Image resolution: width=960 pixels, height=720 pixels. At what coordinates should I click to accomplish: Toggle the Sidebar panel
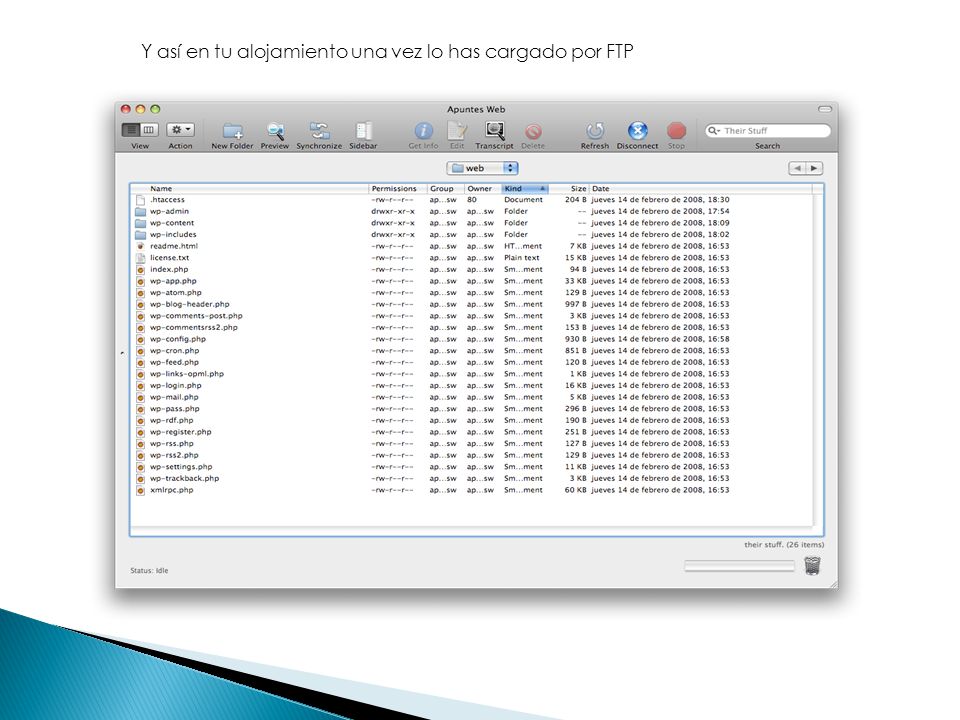[363, 131]
